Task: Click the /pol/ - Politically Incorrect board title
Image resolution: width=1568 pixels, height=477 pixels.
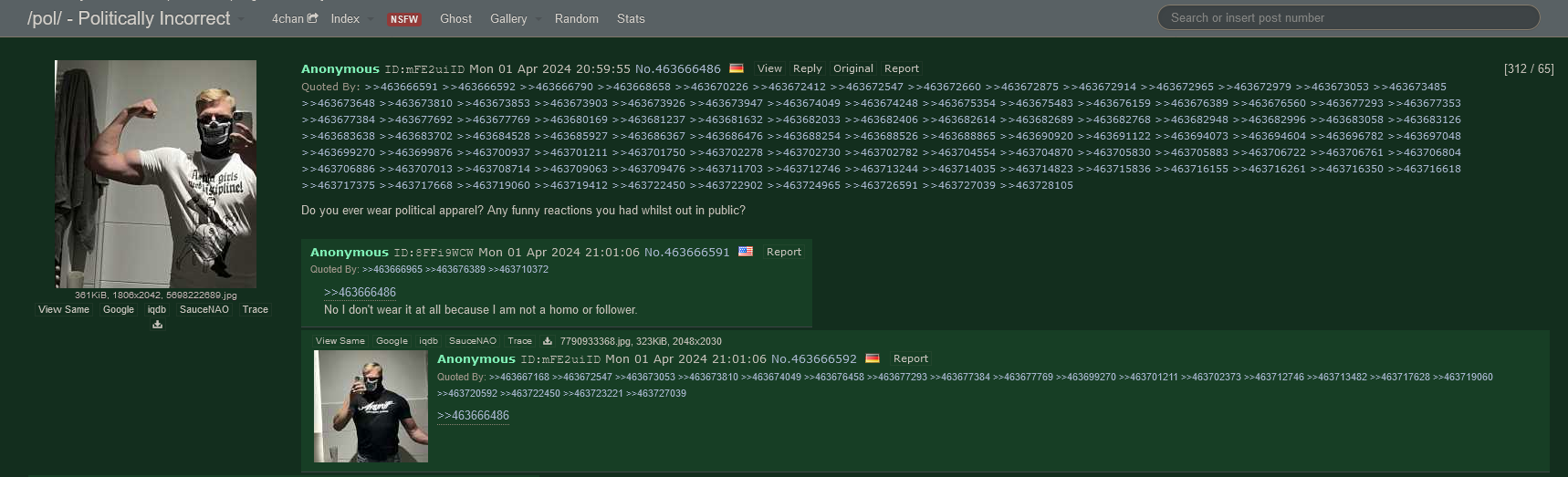Action: [x=129, y=18]
